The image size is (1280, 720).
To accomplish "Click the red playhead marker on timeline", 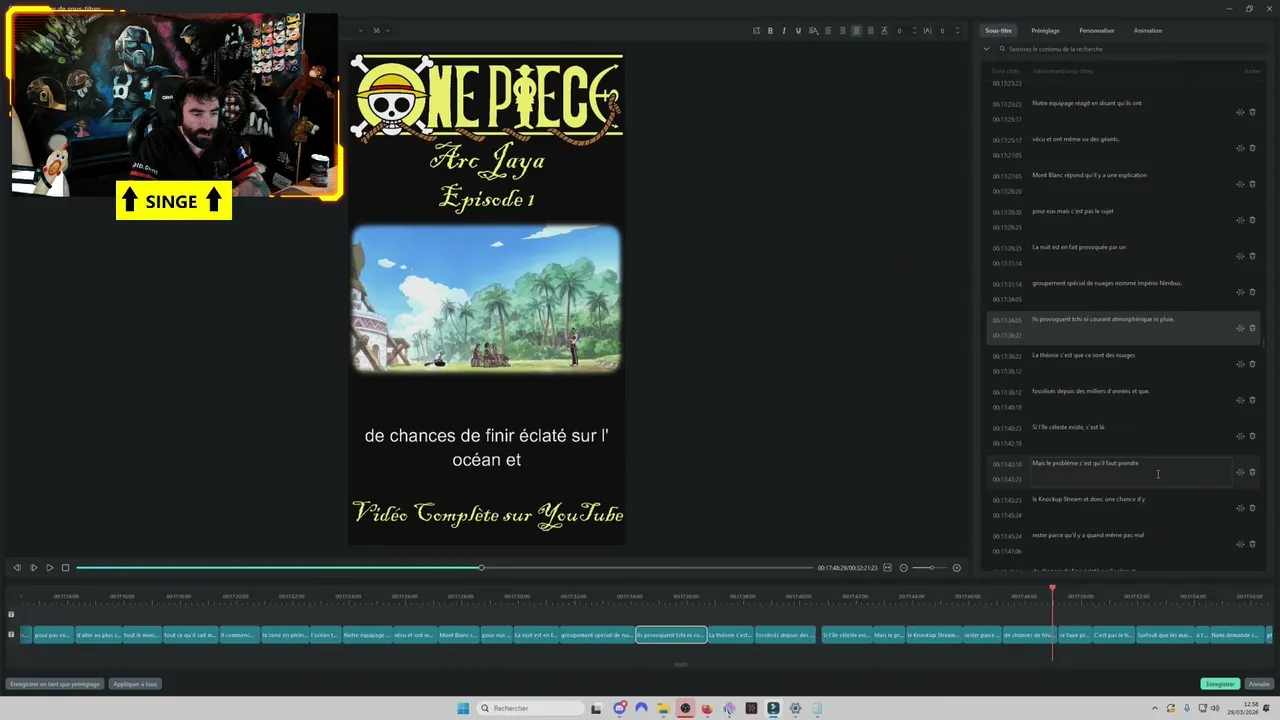I will pyautogui.click(x=1052, y=589).
